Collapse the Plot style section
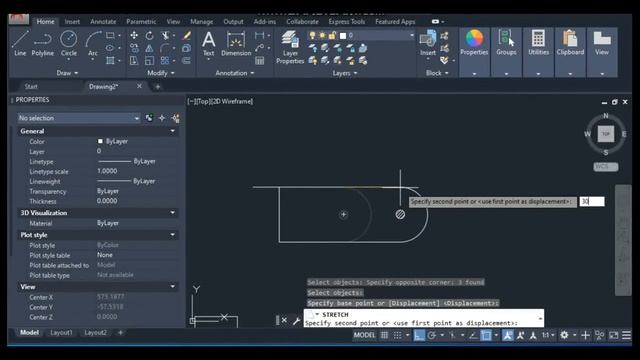 (173, 235)
